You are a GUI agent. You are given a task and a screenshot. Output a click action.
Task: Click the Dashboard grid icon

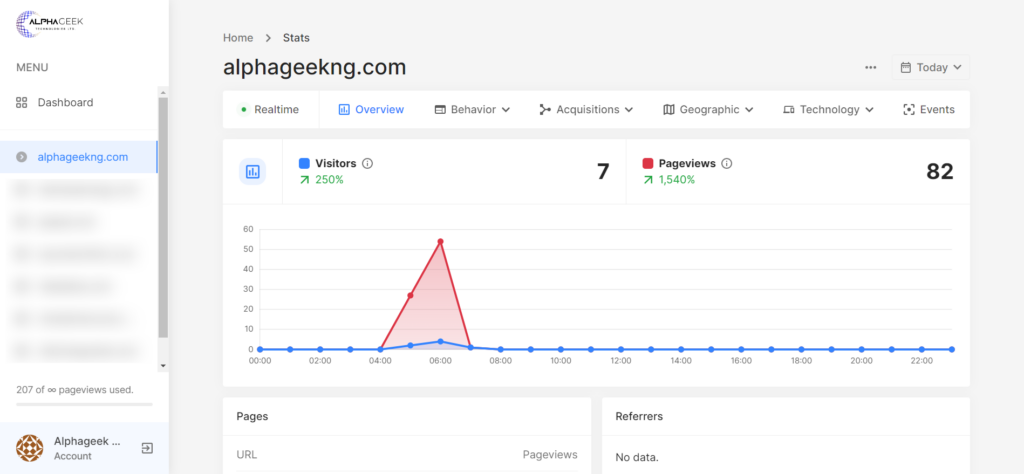pyautogui.click(x=22, y=103)
